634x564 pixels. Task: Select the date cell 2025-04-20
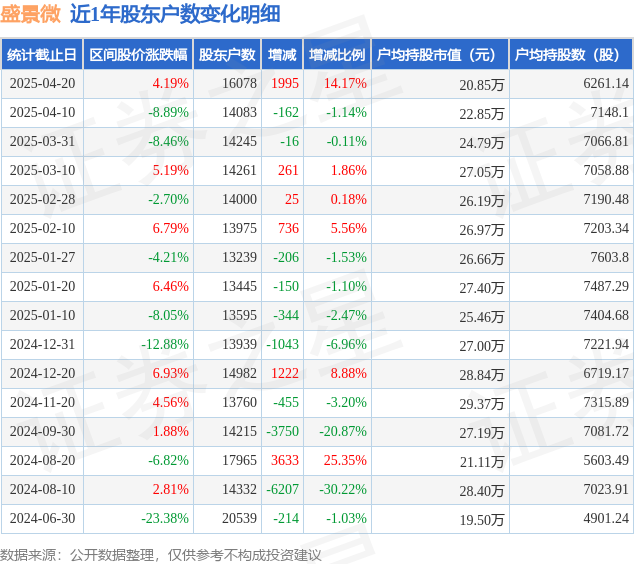[42, 83]
